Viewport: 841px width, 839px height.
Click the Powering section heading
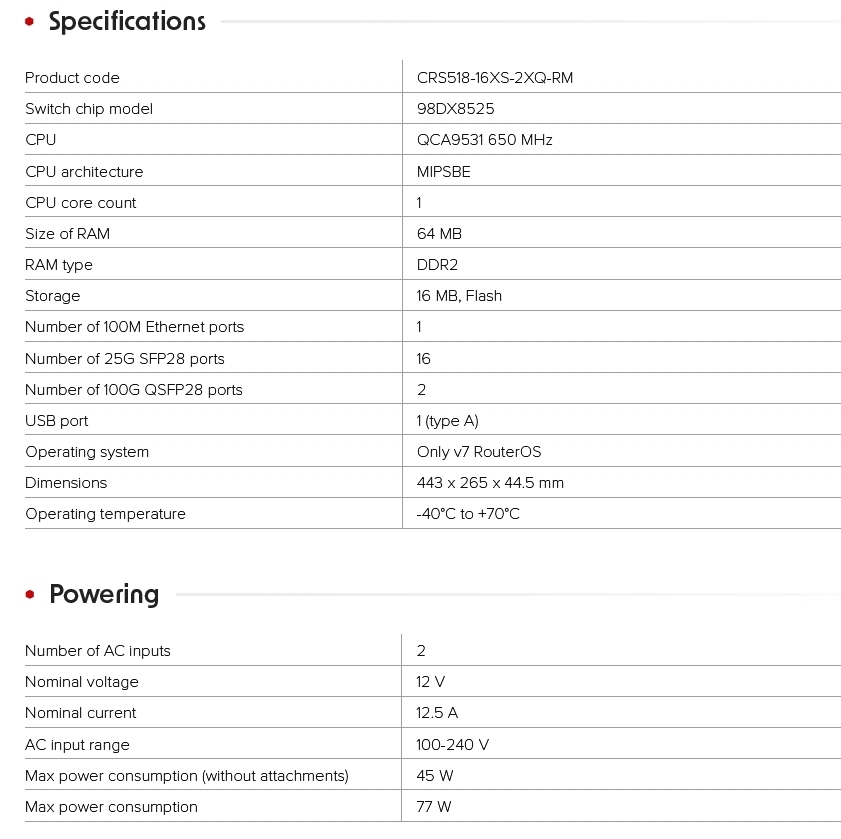click(x=104, y=594)
